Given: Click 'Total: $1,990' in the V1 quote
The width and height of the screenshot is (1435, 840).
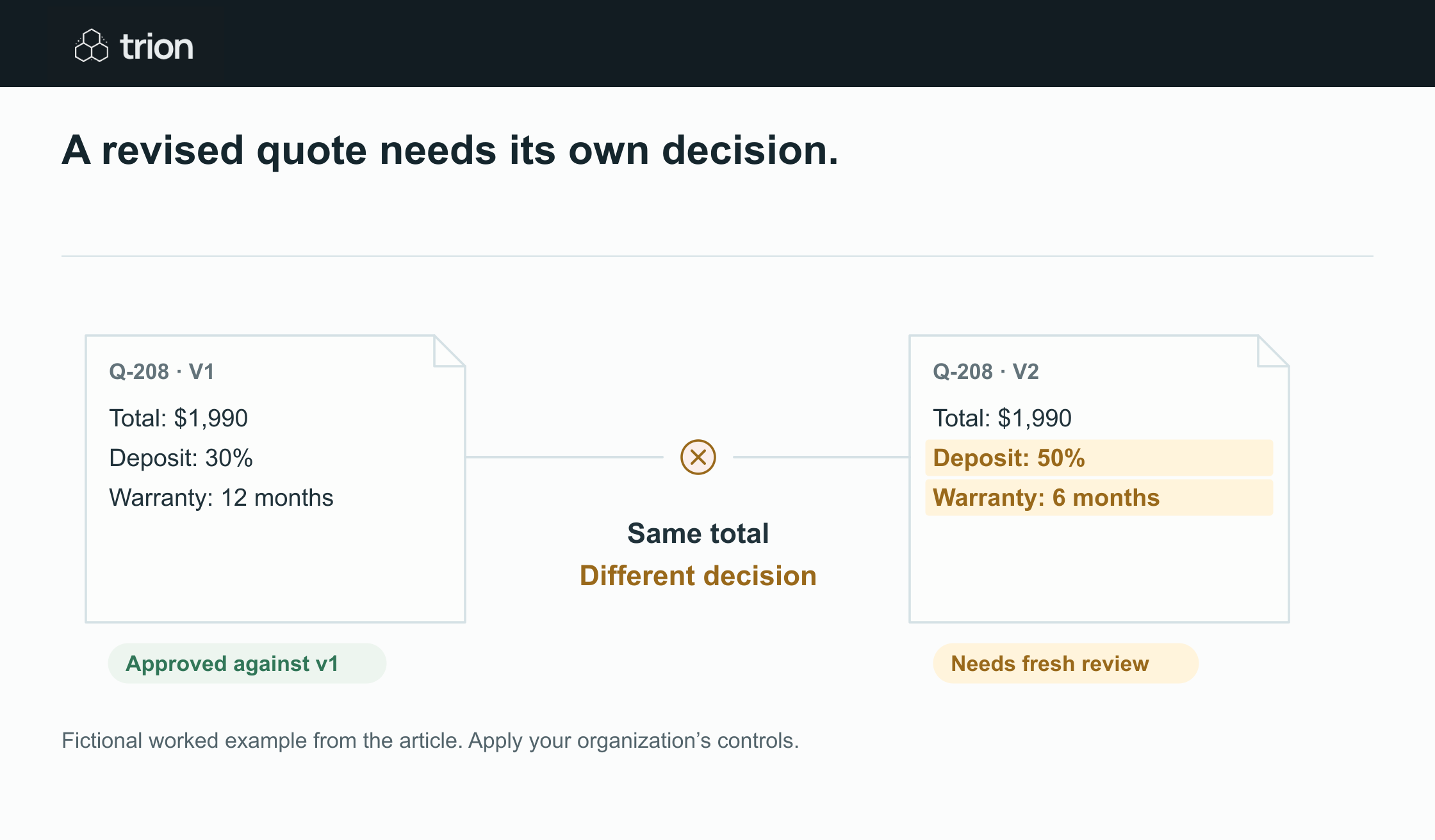Looking at the screenshot, I should (179, 418).
